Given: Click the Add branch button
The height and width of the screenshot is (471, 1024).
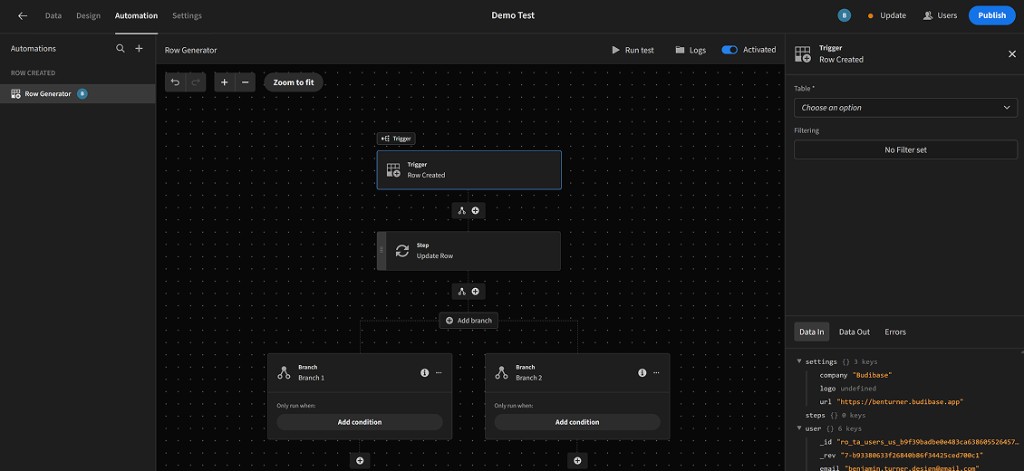Looking at the screenshot, I should point(468,321).
